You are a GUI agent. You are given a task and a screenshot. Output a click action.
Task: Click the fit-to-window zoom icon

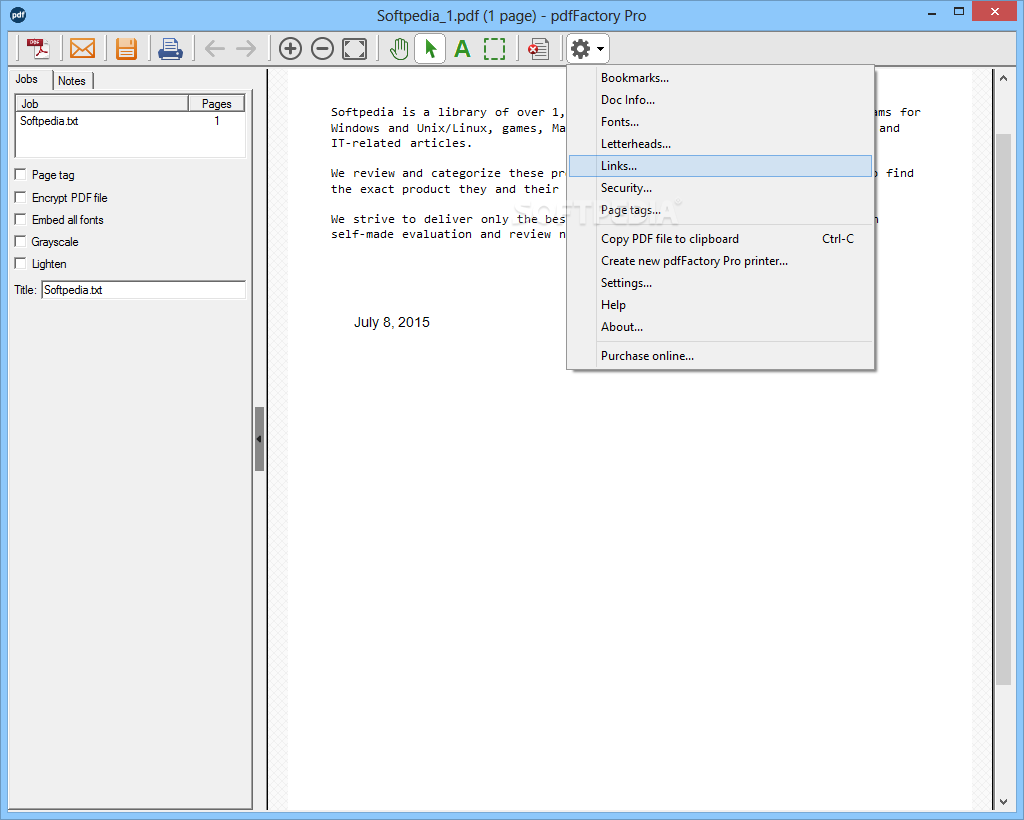(355, 48)
